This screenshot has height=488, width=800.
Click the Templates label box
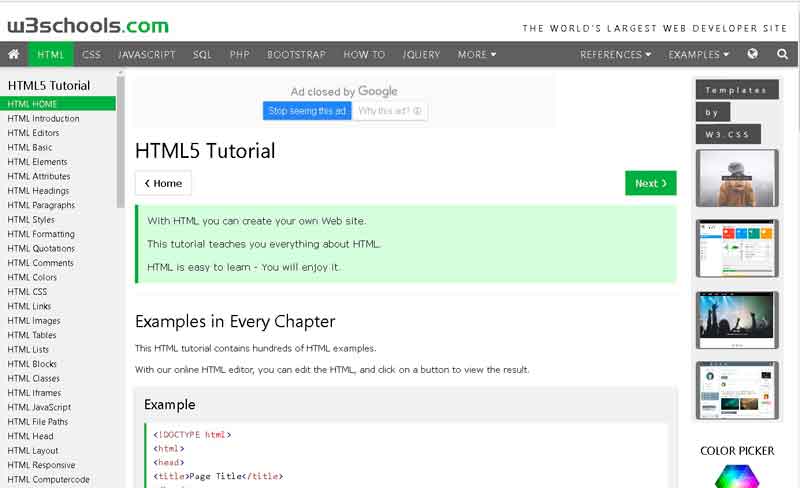737,90
